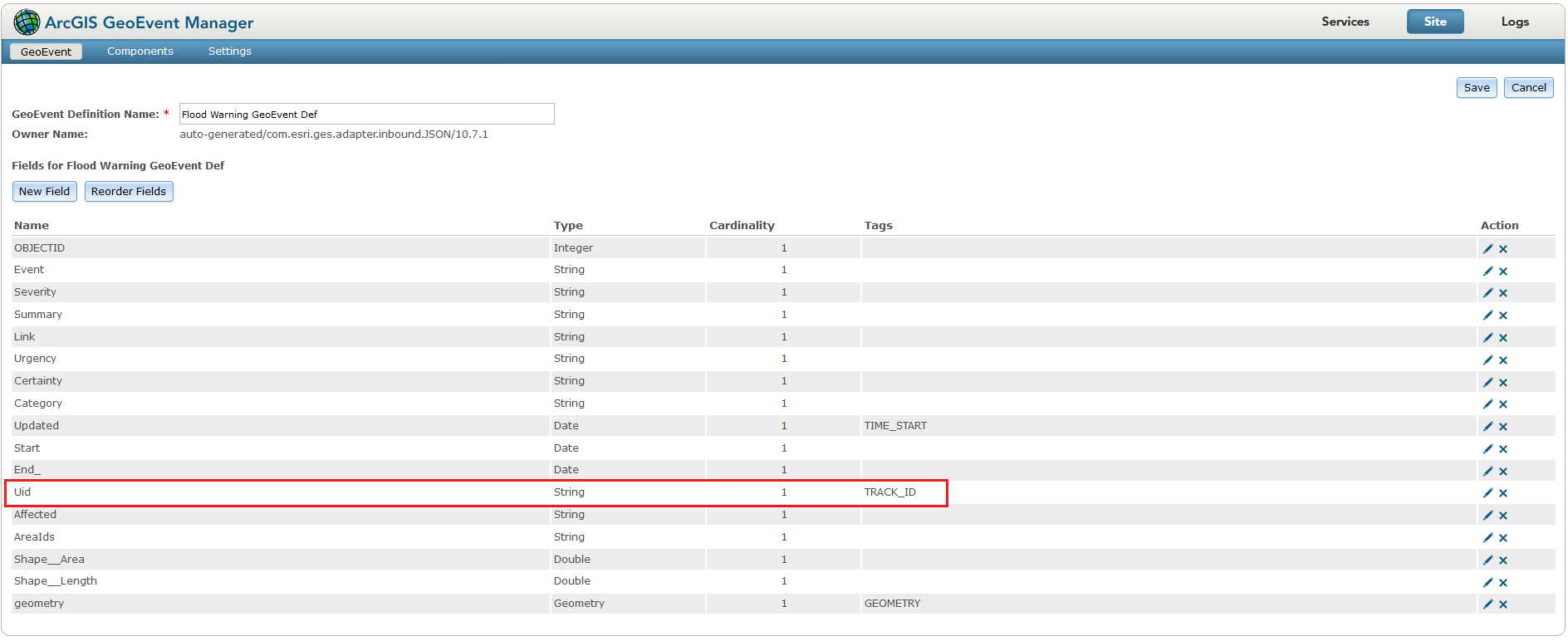Image resolution: width=1568 pixels, height=641 pixels.
Task: Cancel editing the definition
Action: pyautogui.click(x=1529, y=88)
